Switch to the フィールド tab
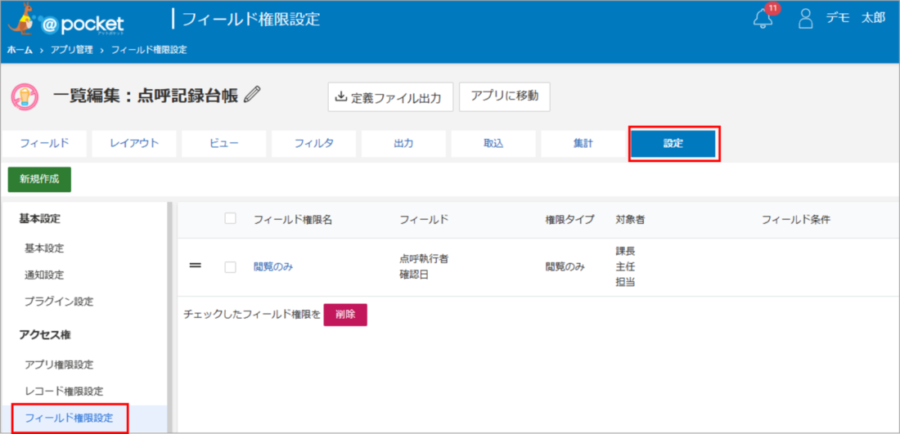900x434 pixels. pos(44,144)
